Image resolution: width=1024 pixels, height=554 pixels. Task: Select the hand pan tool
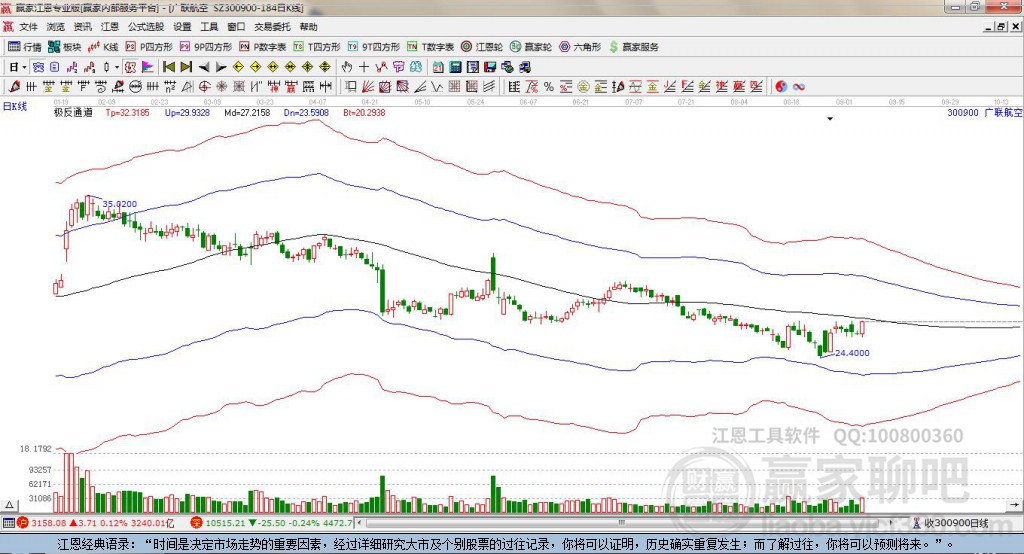pyautogui.click(x=347, y=67)
